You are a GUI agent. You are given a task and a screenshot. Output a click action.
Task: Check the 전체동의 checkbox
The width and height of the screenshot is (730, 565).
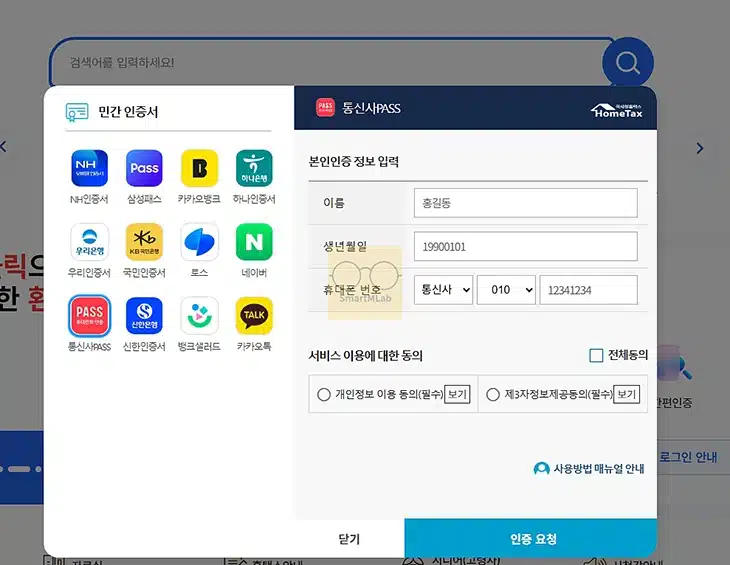click(x=596, y=355)
